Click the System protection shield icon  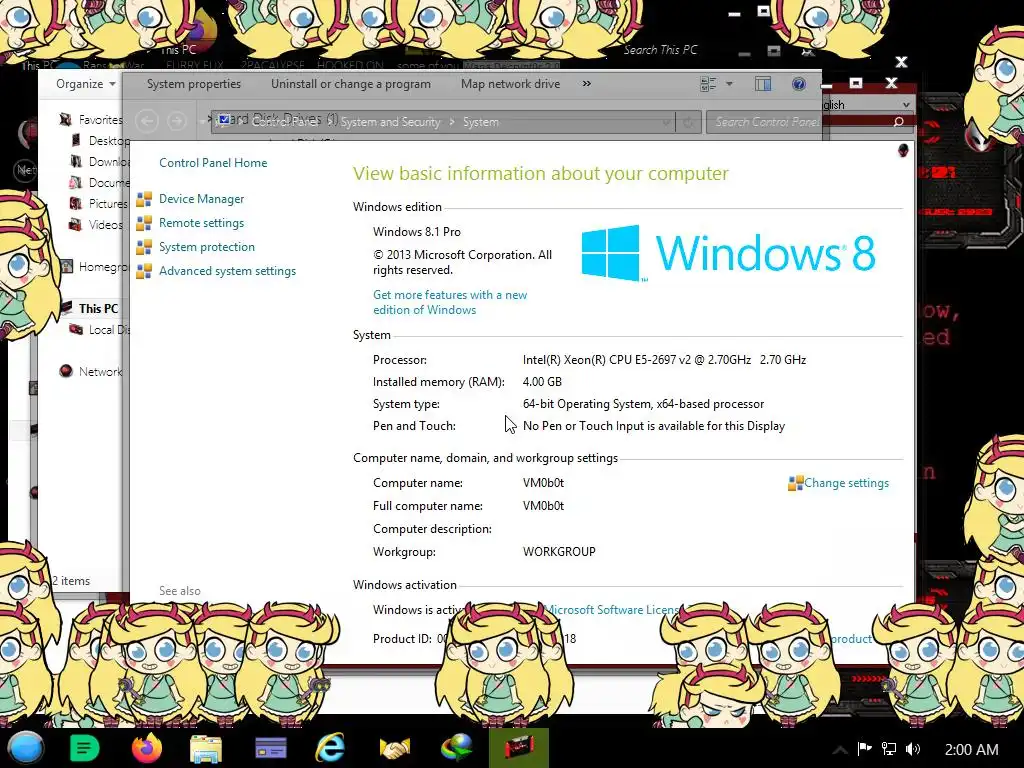pyautogui.click(x=144, y=248)
